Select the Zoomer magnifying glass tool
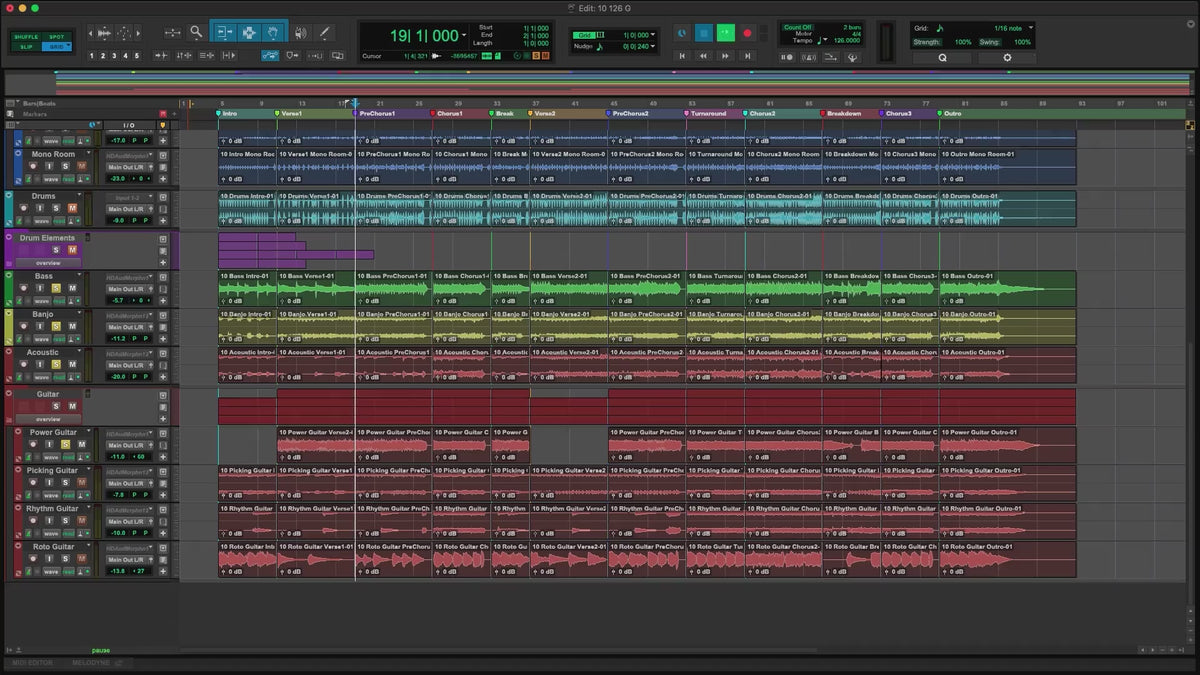Viewport: 1200px width, 675px height. (x=196, y=32)
